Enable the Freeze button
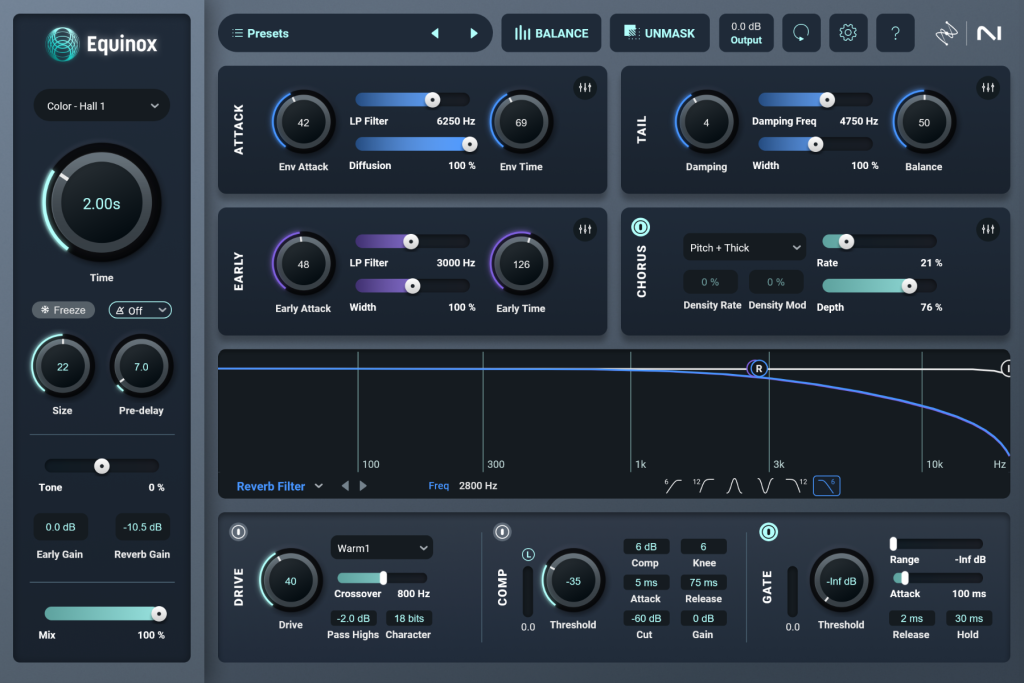This screenshot has height=683, width=1024. coord(63,310)
